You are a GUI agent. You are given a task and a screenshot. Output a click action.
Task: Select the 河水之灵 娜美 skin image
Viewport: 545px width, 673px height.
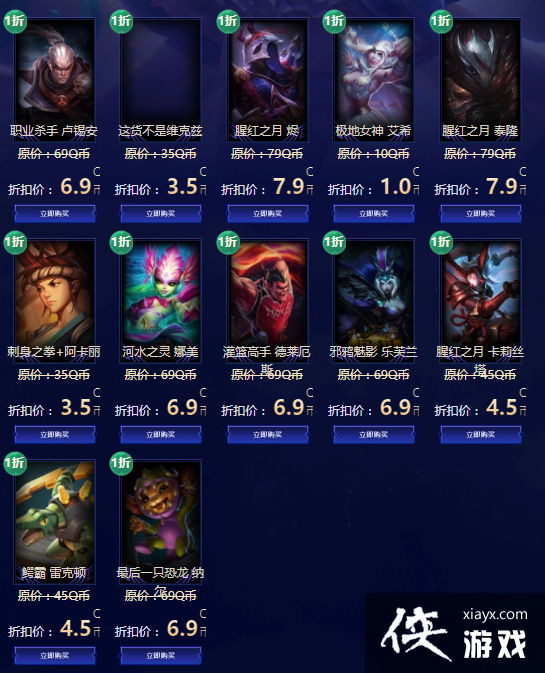pyautogui.click(x=161, y=300)
